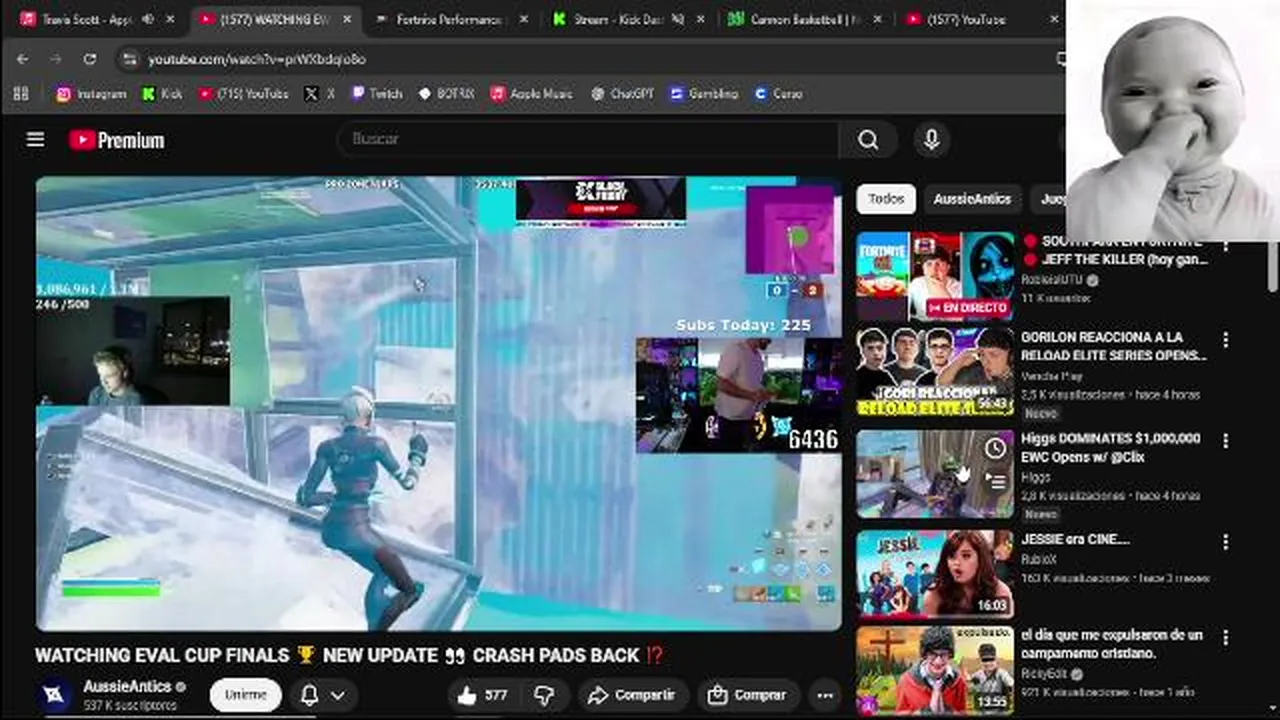Viewport: 1280px width, 720px height.
Task: Go to YouTube Premium home logo
Action: pos(116,140)
